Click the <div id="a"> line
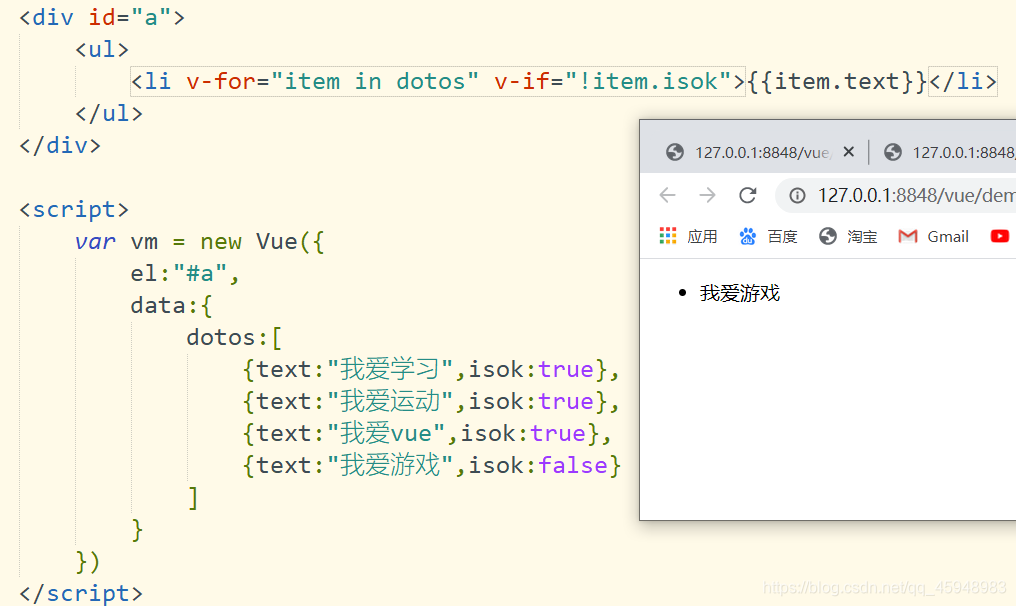 tap(102, 17)
